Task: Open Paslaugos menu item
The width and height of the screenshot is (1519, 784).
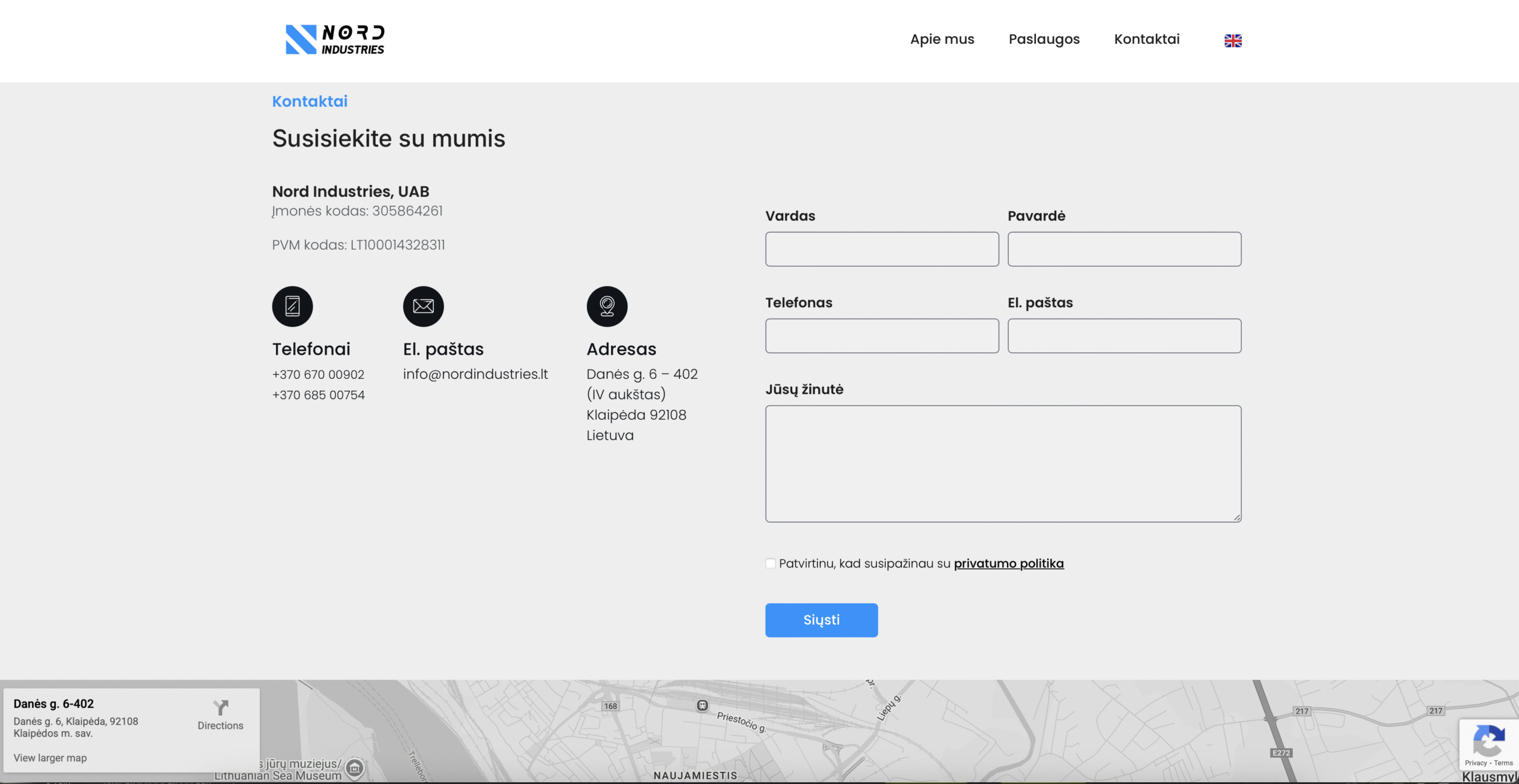Action: [1044, 39]
